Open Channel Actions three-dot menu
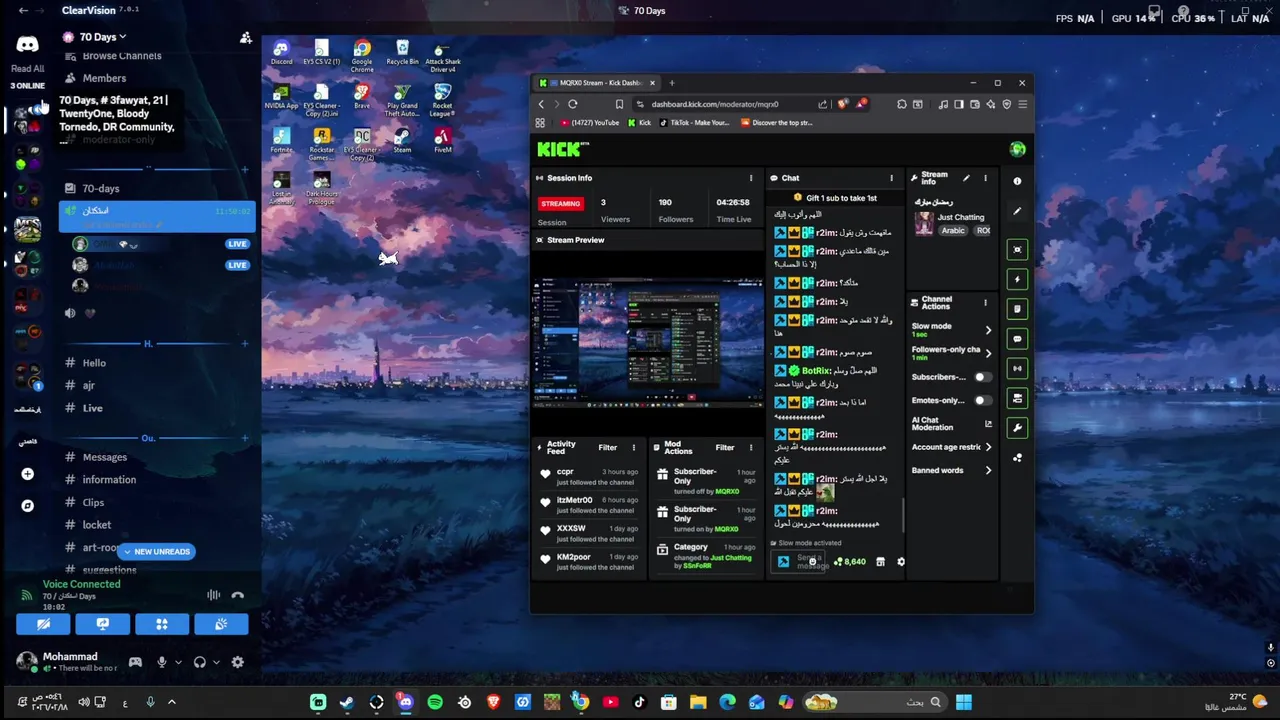Screen dimensions: 1280x720 (x=985, y=302)
